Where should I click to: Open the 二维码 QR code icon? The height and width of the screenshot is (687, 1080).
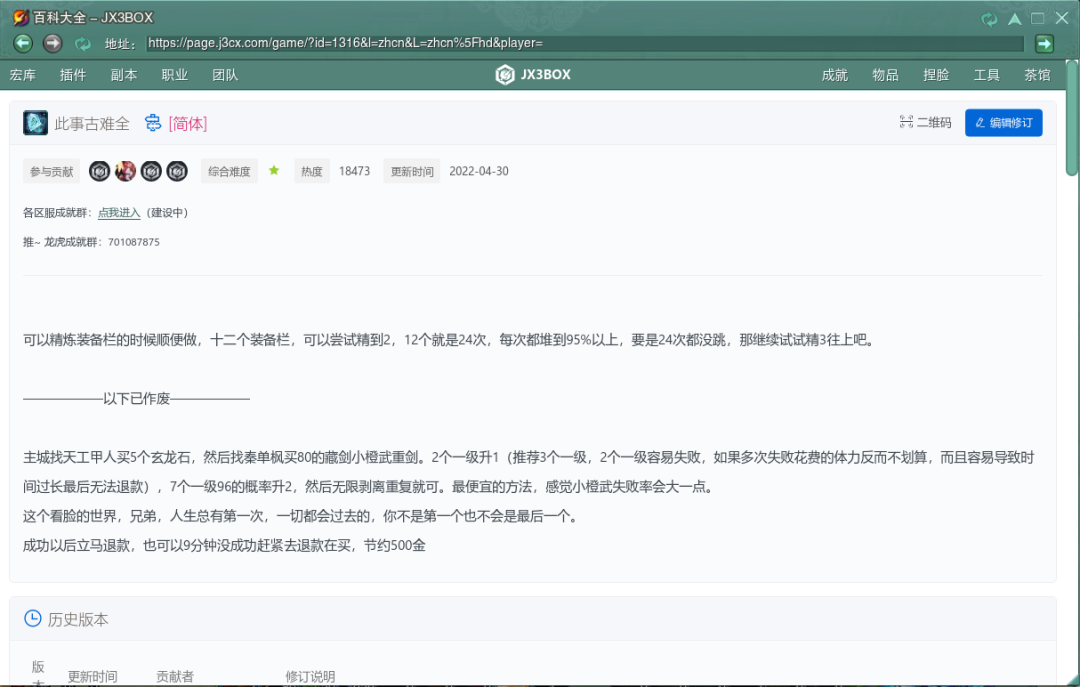(x=906, y=122)
